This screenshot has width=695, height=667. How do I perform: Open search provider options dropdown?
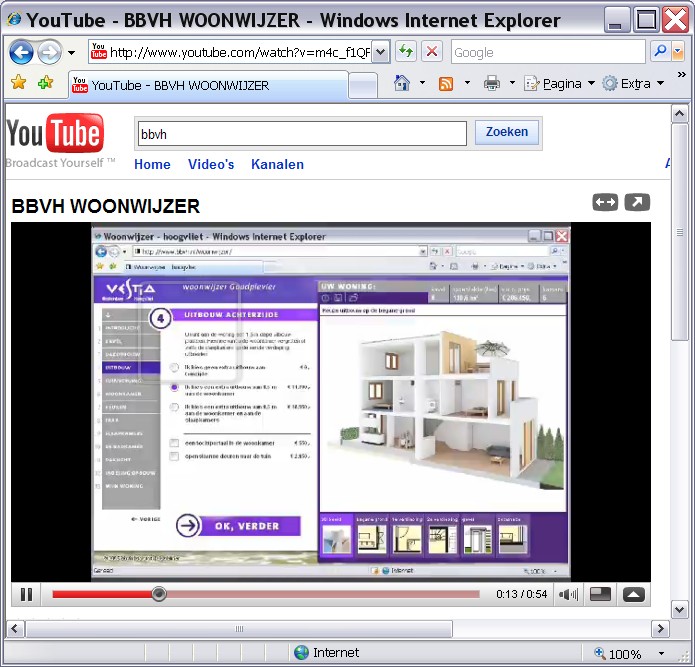[677, 52]
